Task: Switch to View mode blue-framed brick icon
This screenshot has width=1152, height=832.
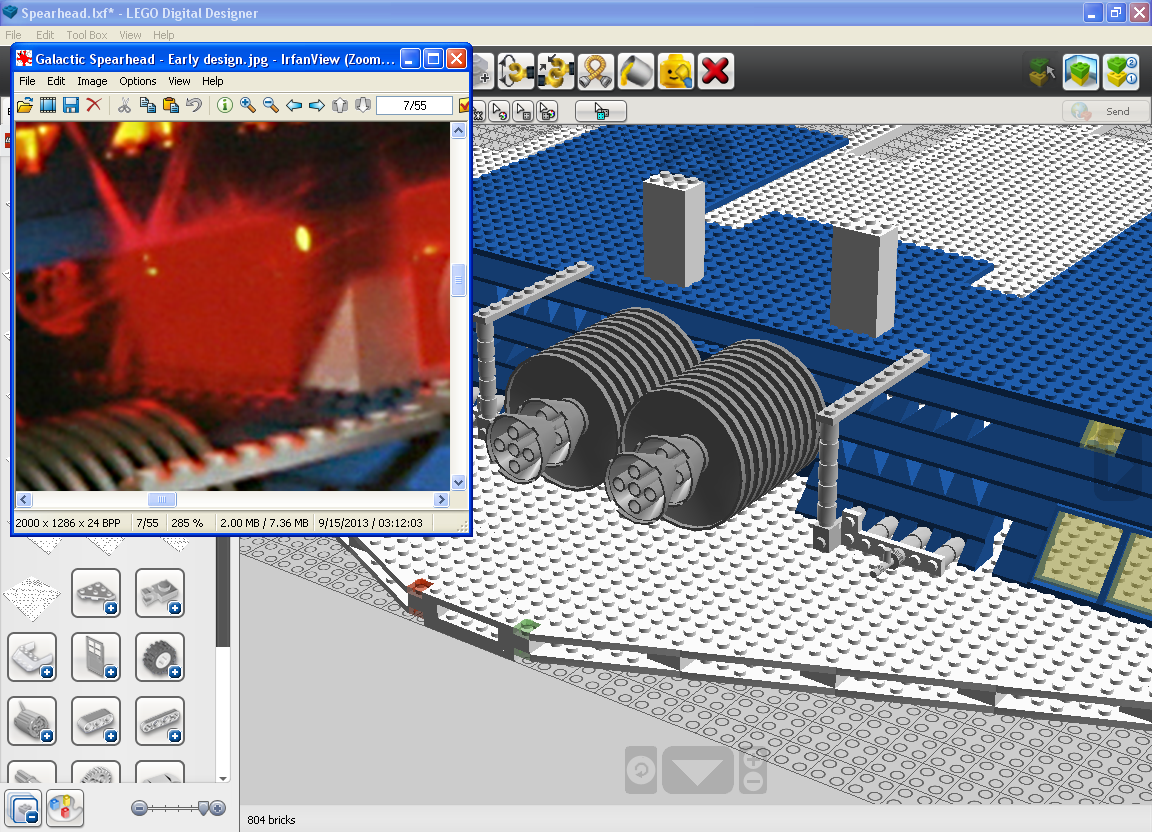Action: (1081, 72)
